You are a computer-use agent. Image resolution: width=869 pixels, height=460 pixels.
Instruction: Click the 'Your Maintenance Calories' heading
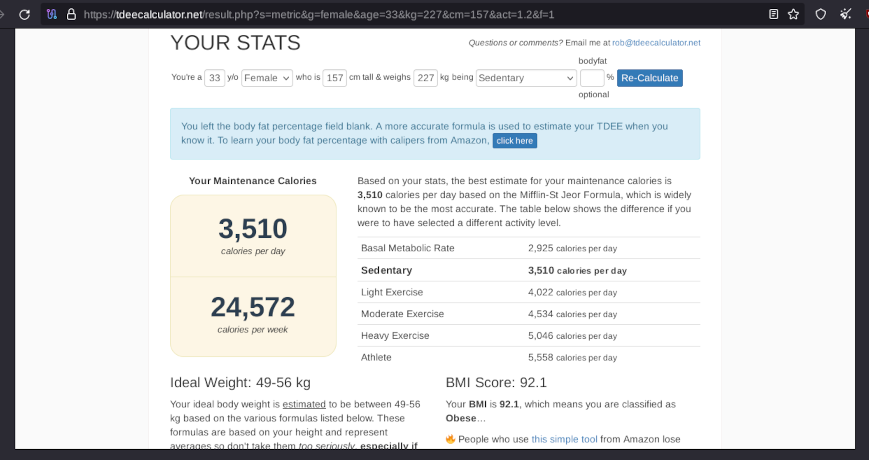pyautogui.click(x=253, y=181)
